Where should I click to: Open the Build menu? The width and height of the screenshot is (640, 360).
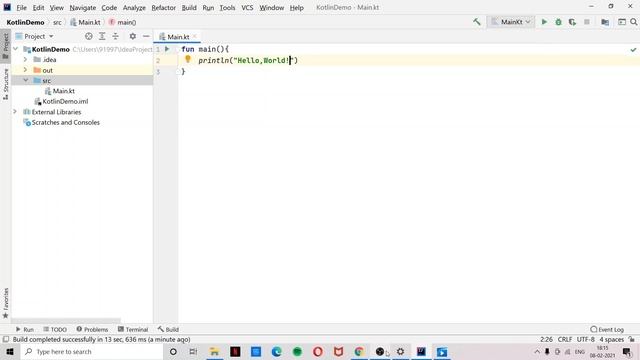click(189, 7)
